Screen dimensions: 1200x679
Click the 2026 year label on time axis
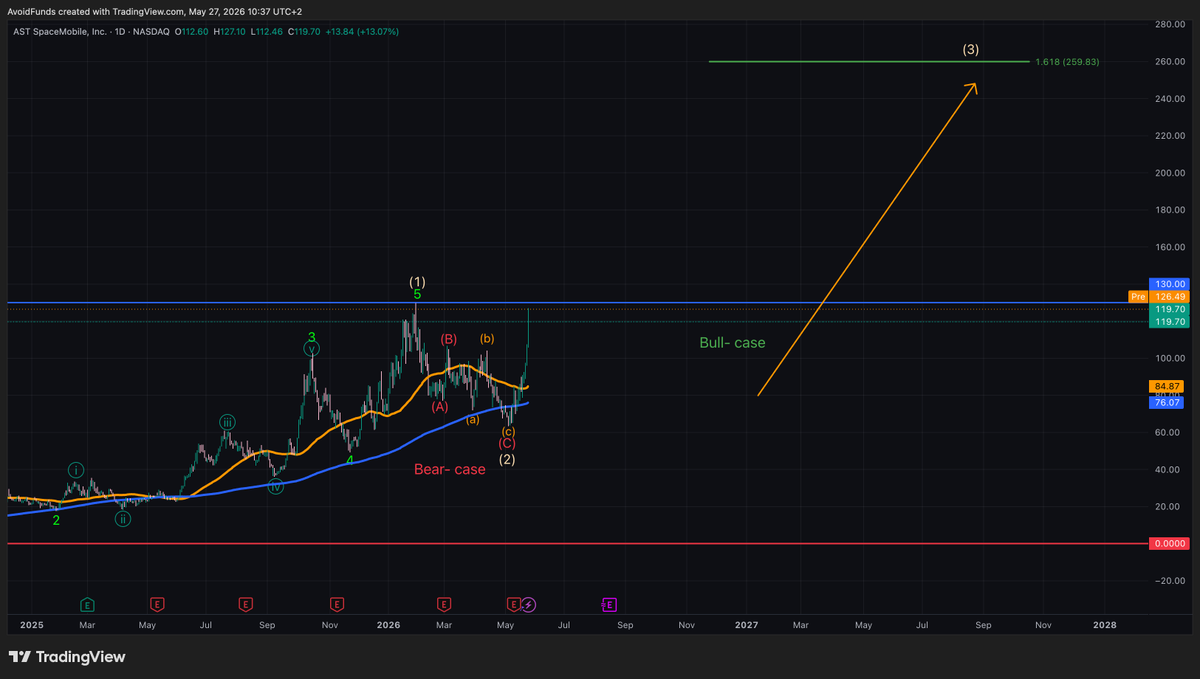[388, 625]
